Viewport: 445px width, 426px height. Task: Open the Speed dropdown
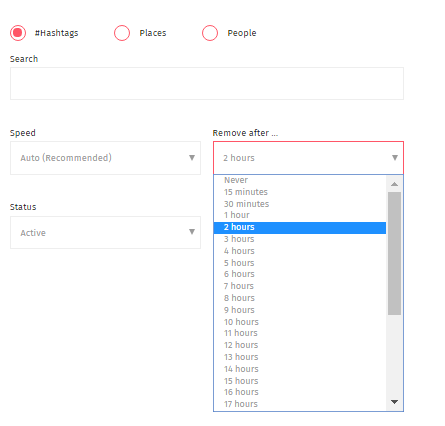[105, 158]
